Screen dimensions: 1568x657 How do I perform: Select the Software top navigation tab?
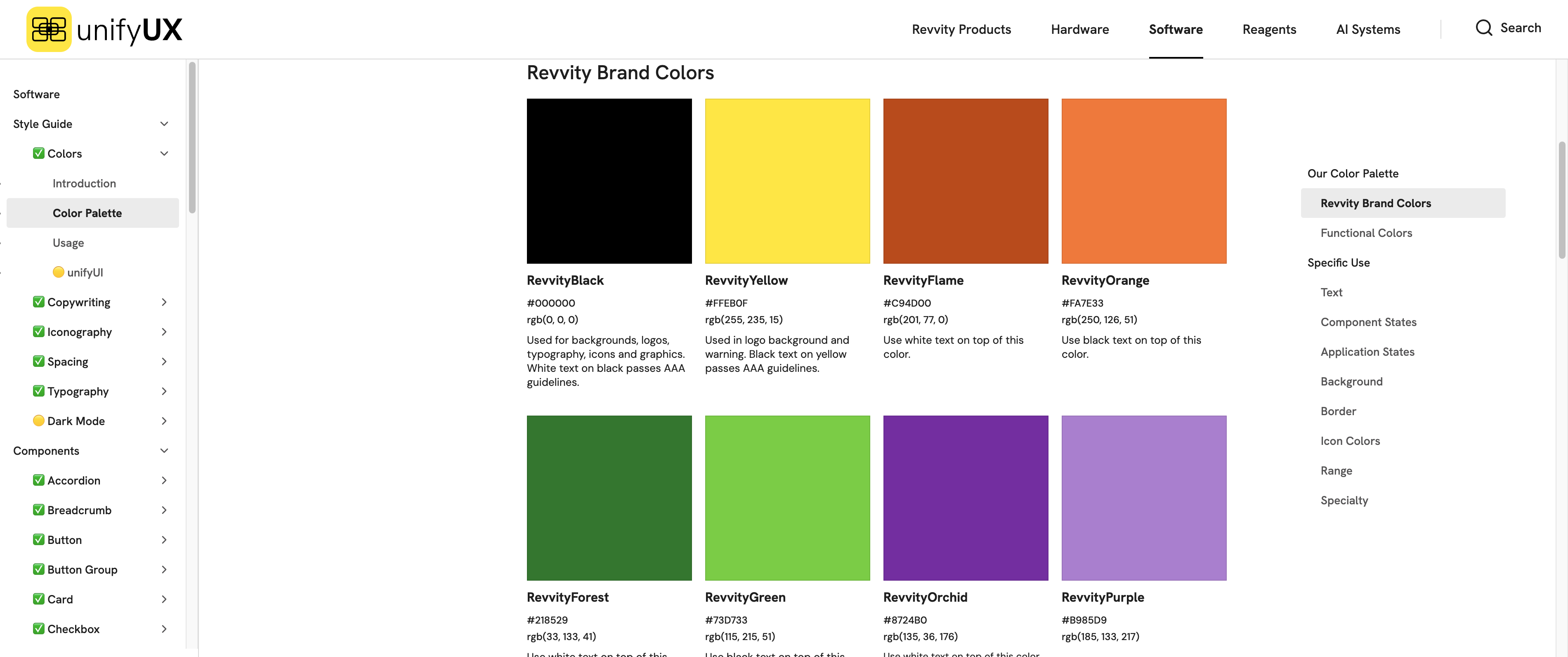tap(1176, 29)
